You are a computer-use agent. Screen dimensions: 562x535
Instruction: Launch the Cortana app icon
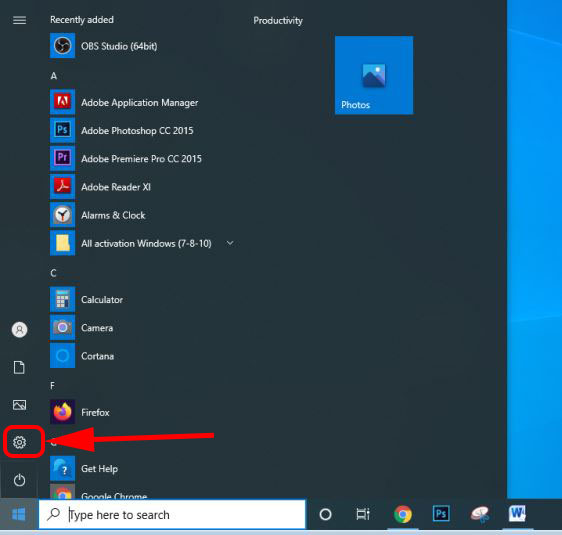[62, 355]
